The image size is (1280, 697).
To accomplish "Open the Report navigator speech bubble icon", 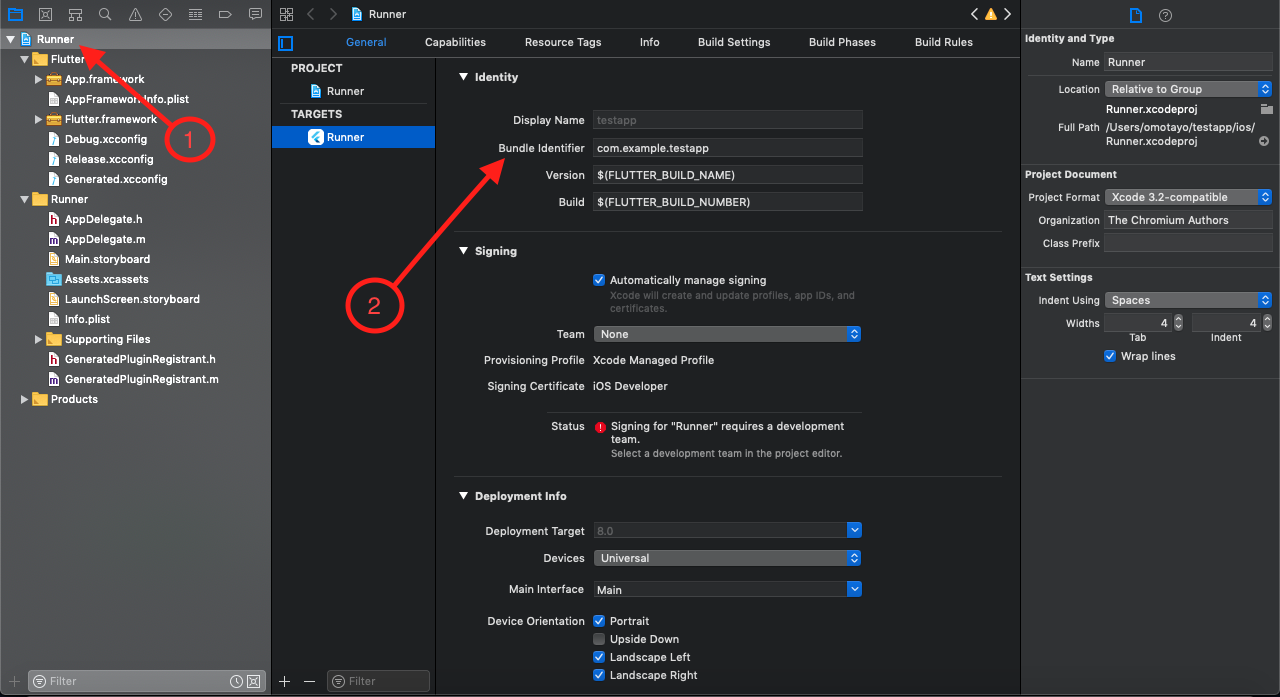I will point(256,14).
